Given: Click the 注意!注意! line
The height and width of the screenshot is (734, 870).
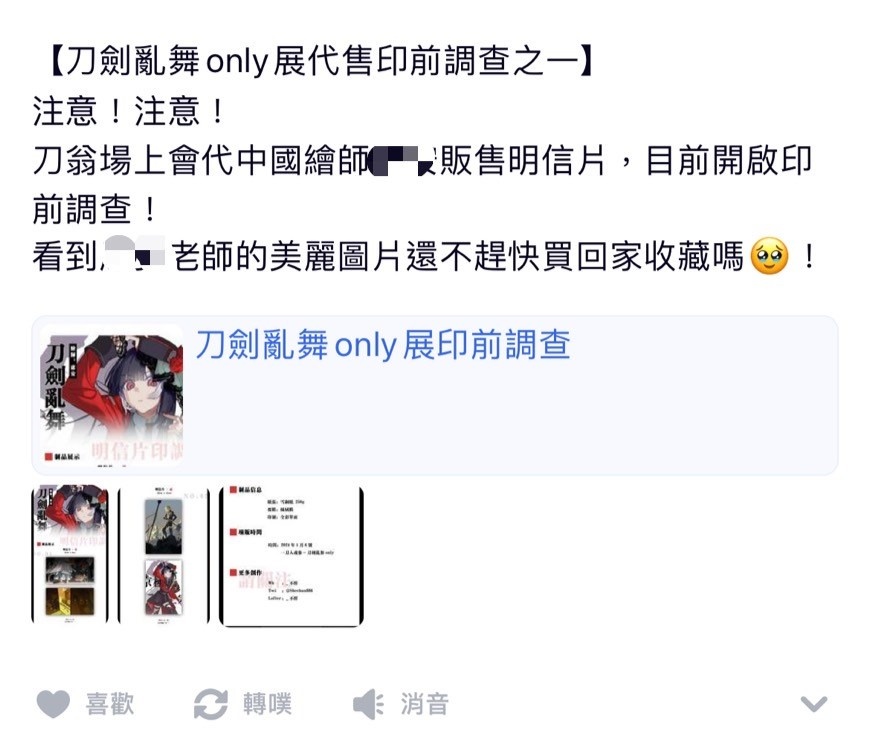Looking at the screenshot, I should 128,111.
